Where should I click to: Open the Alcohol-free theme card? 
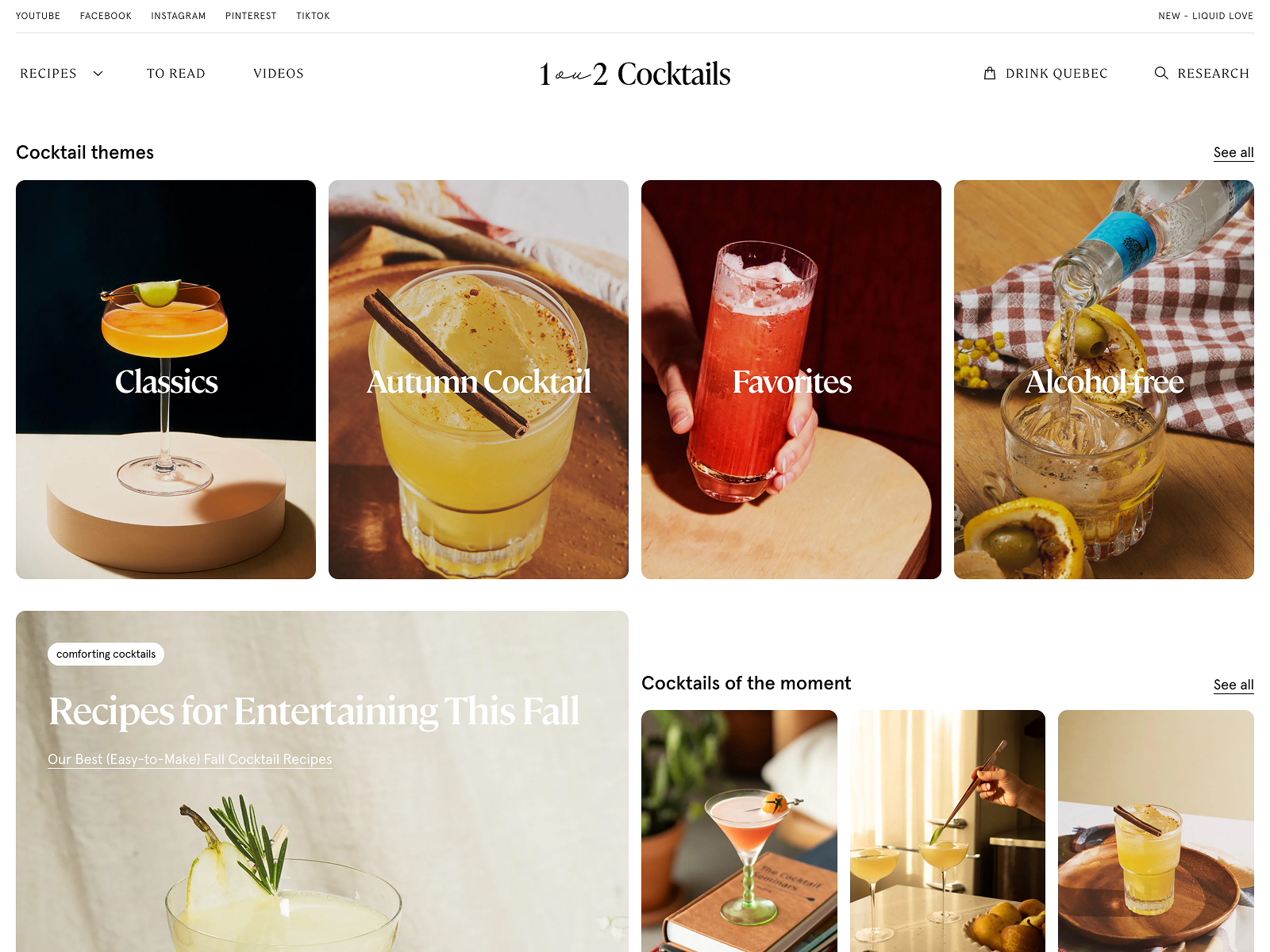(1104, 379)
